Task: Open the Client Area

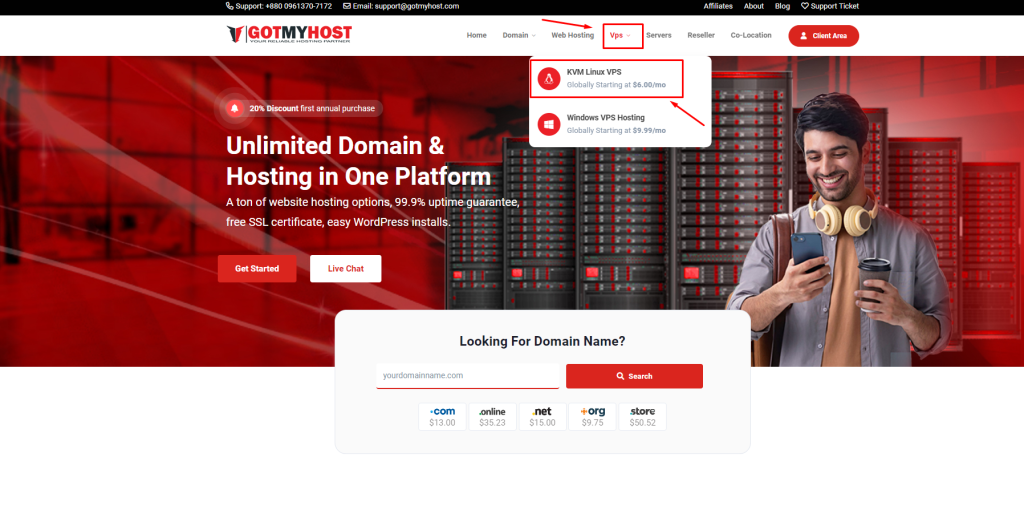Action: click(x=823, y=36)
